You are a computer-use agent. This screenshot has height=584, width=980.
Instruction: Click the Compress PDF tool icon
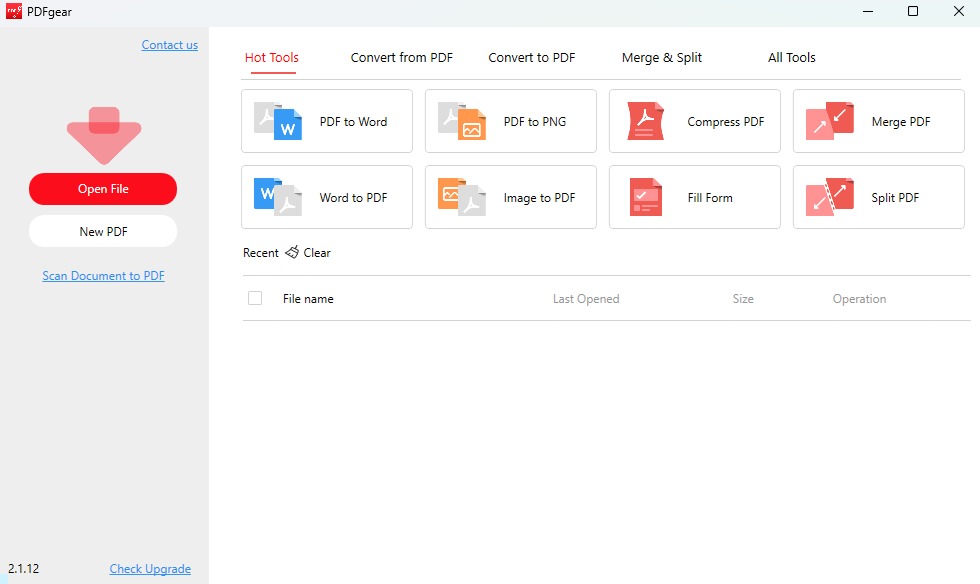(x=645, y=121)
